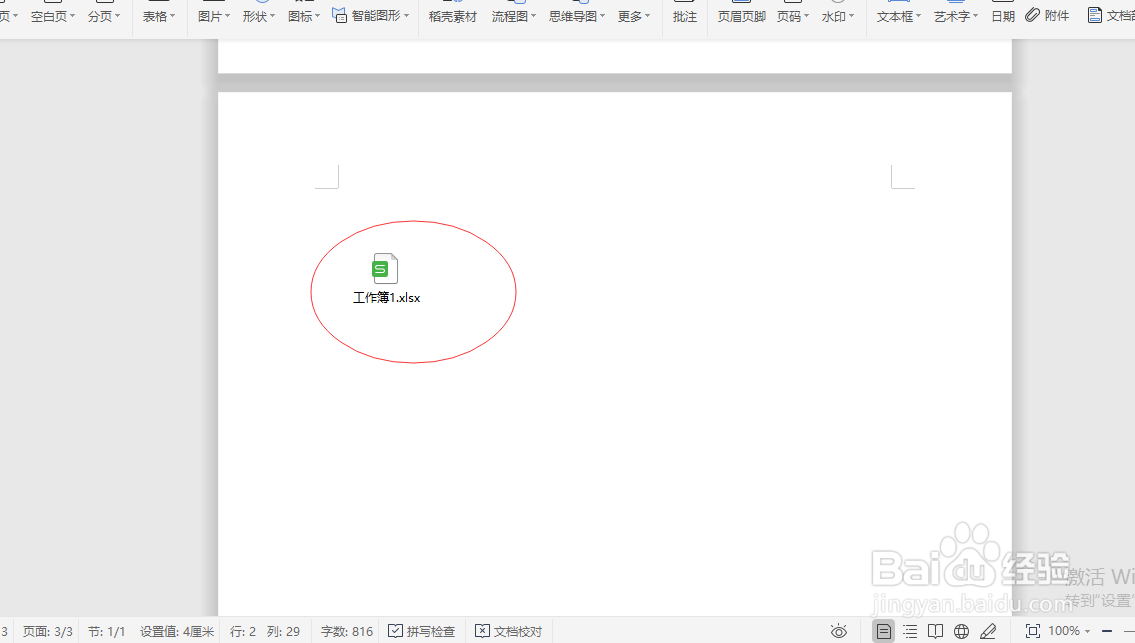Insert the current date via the 日期 icon
The width and height of the screenshot is (1135, 643).
[x=1002, y=16]
